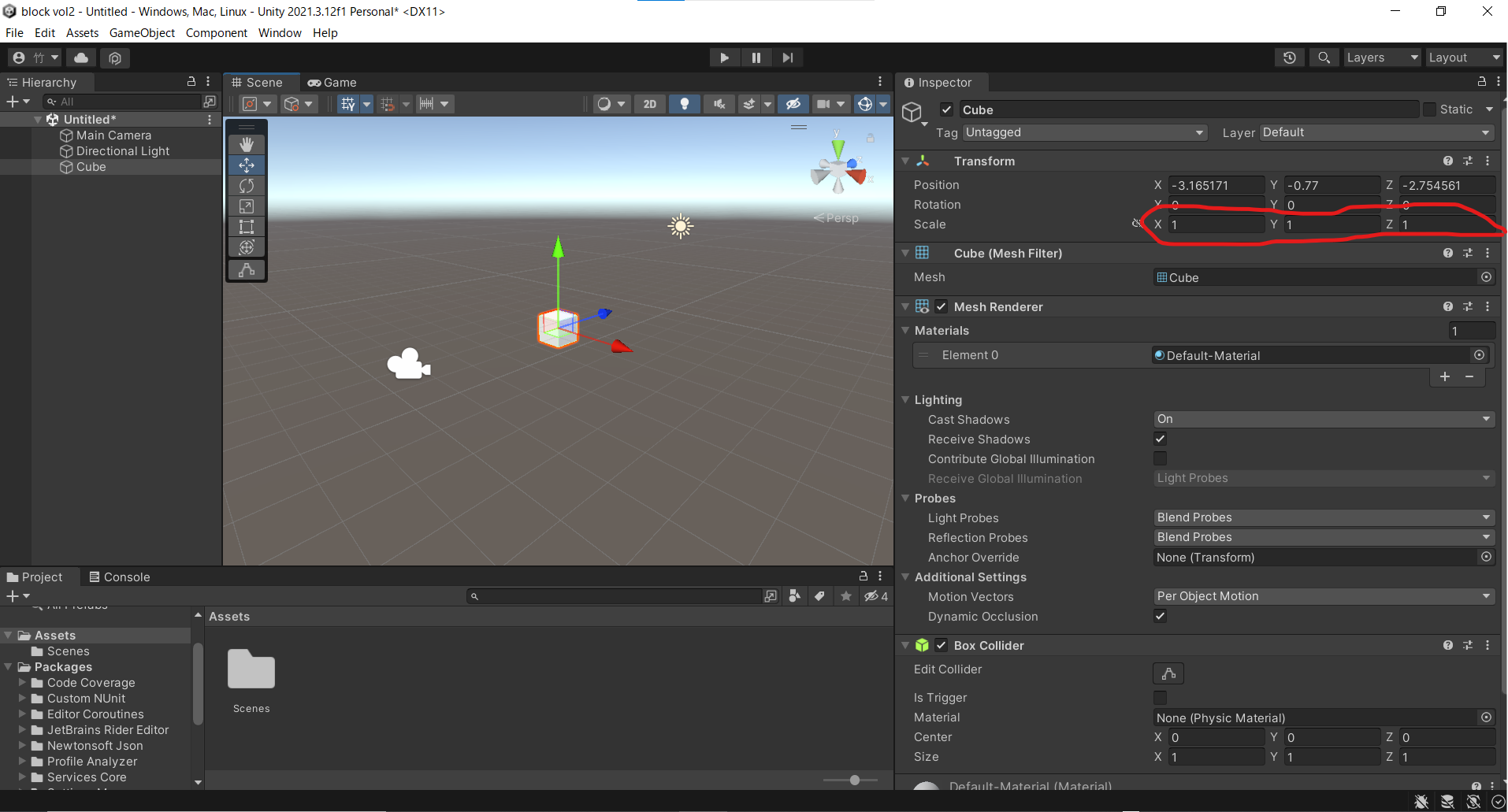Toggle Receive Shadows checkbox
1508x812 pixels.
[x=1161, y=439]
